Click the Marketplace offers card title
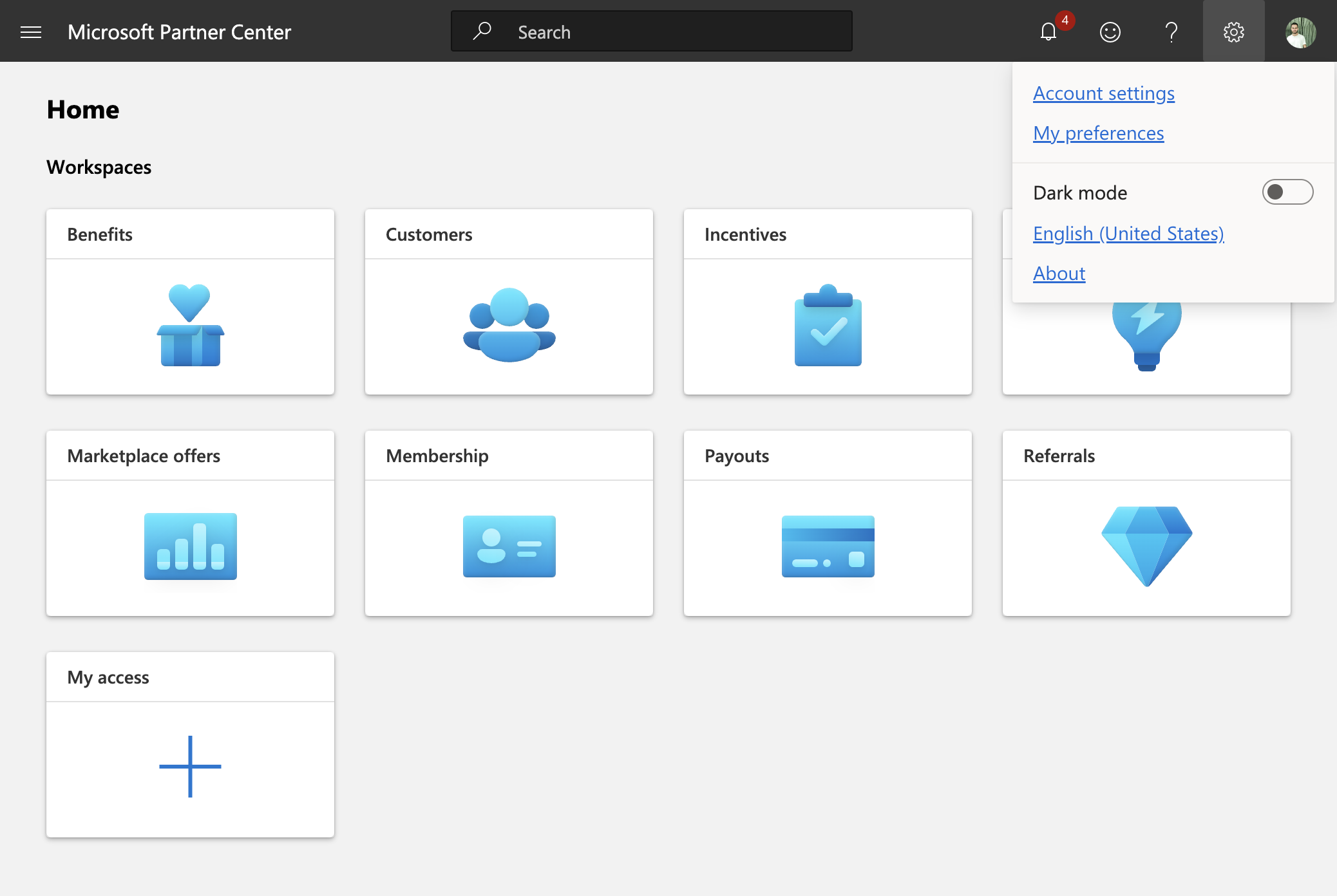 (144, 456)
